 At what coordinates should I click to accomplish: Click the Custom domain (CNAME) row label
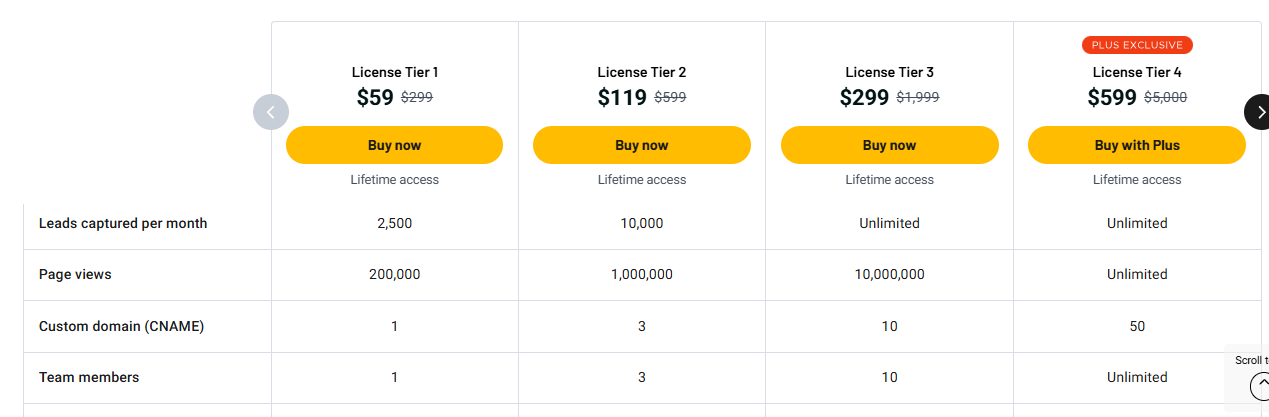coord(121,326)
